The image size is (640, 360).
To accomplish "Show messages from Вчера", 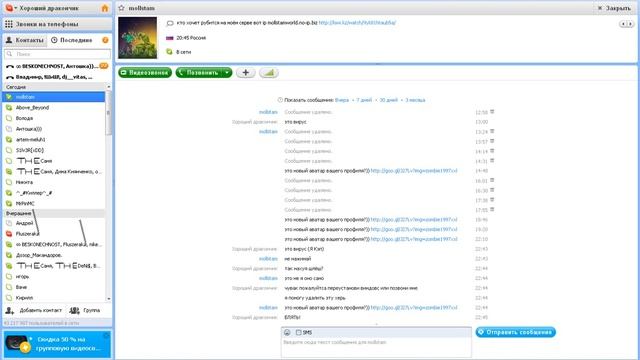I will click(x=342, y=100).
